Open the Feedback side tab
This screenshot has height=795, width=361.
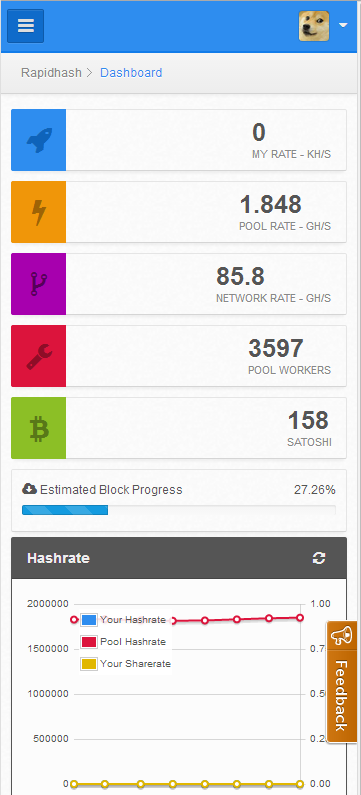(342, 681)
